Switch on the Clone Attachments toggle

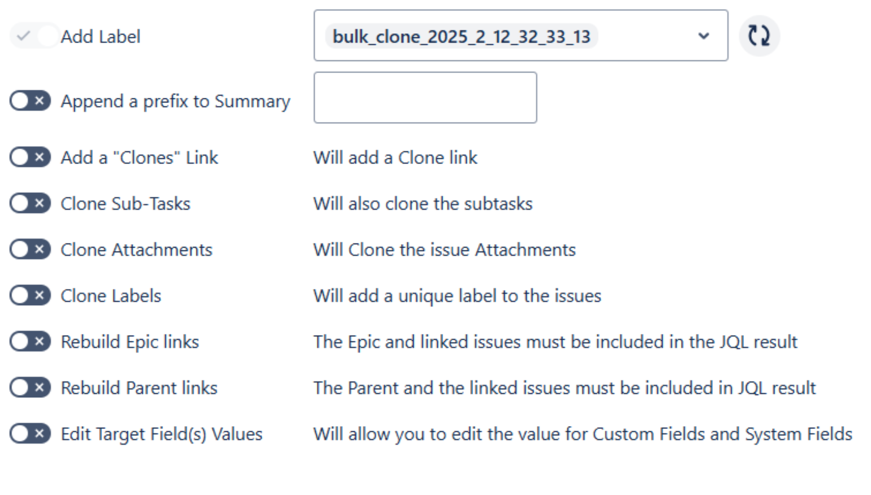coord(29,249)
